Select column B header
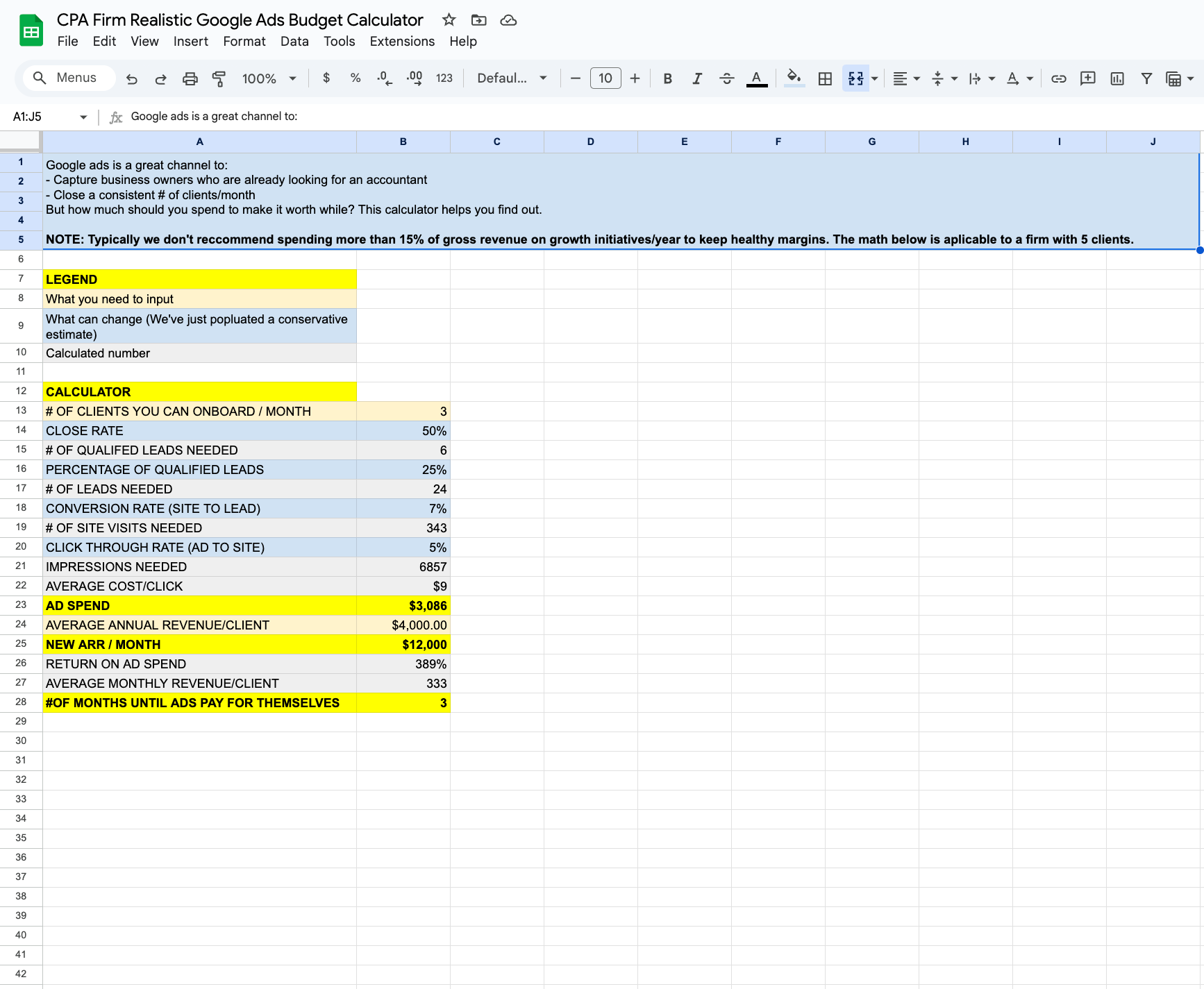The height and width of the screenshot is (989, 1204). click(x=403, y=142)
